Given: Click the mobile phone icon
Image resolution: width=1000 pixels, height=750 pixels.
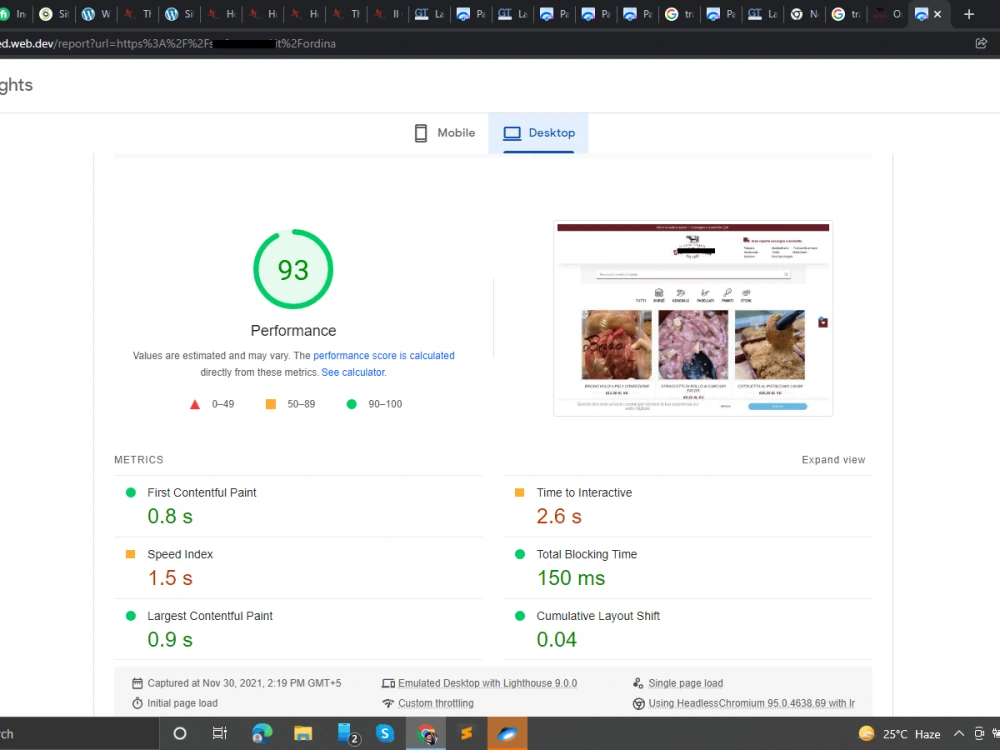Looking at the screenshot, I should [x=421, y=133].
